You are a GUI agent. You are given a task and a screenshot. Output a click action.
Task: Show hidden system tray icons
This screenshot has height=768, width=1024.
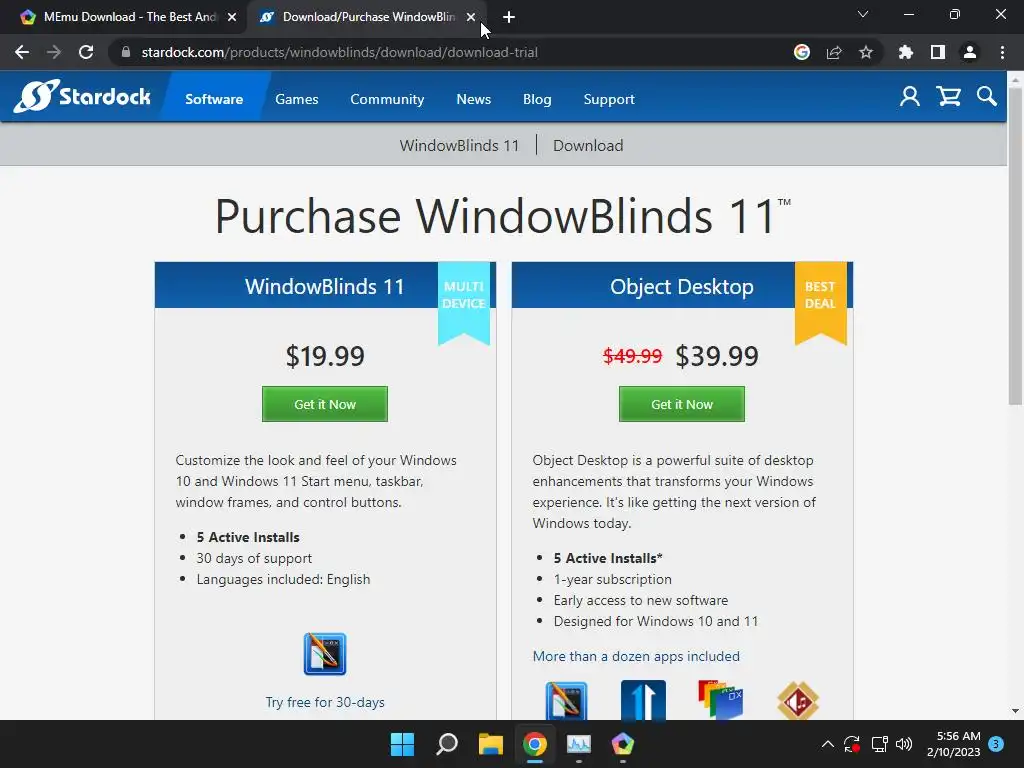(827, 744)
